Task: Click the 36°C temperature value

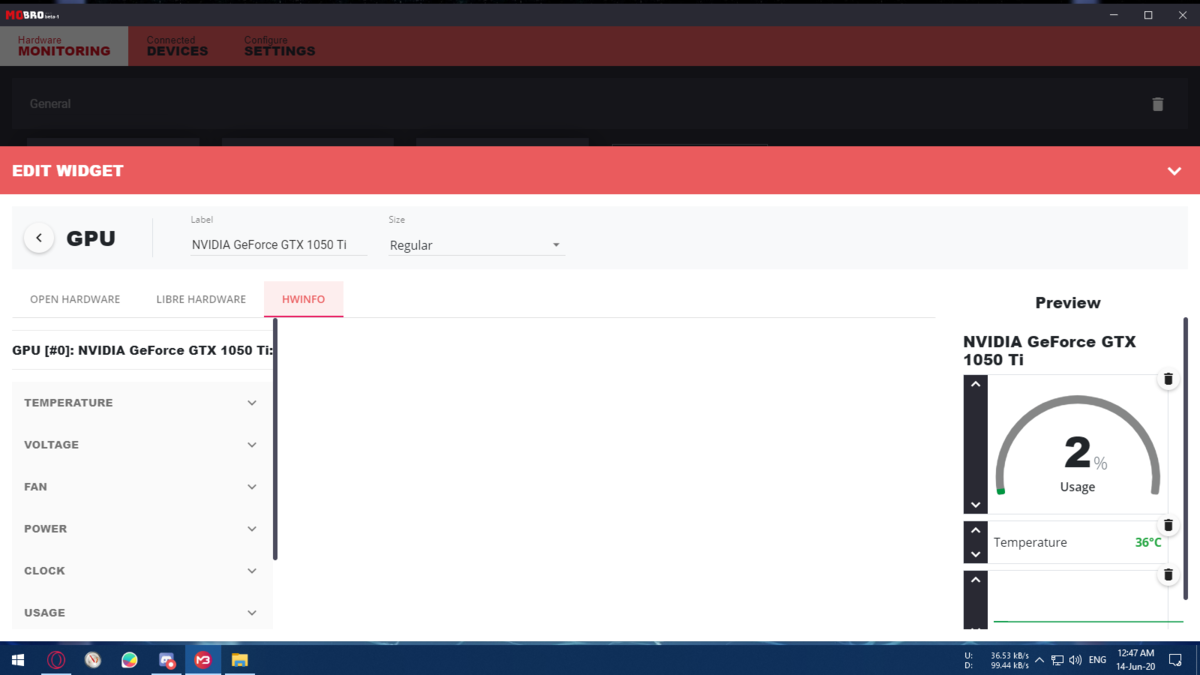Action: click(x=1148, y=543)
